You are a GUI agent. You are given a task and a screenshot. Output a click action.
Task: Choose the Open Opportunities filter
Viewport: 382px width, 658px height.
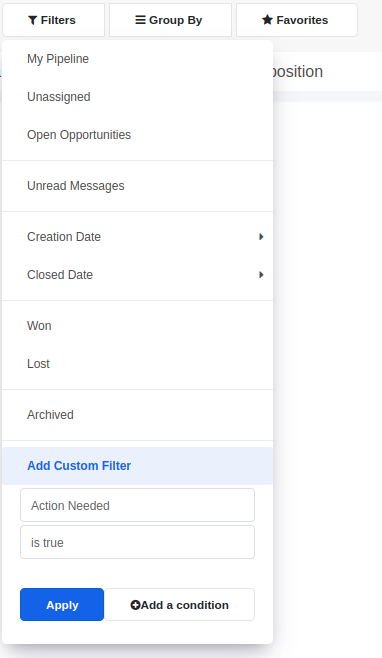137,135
